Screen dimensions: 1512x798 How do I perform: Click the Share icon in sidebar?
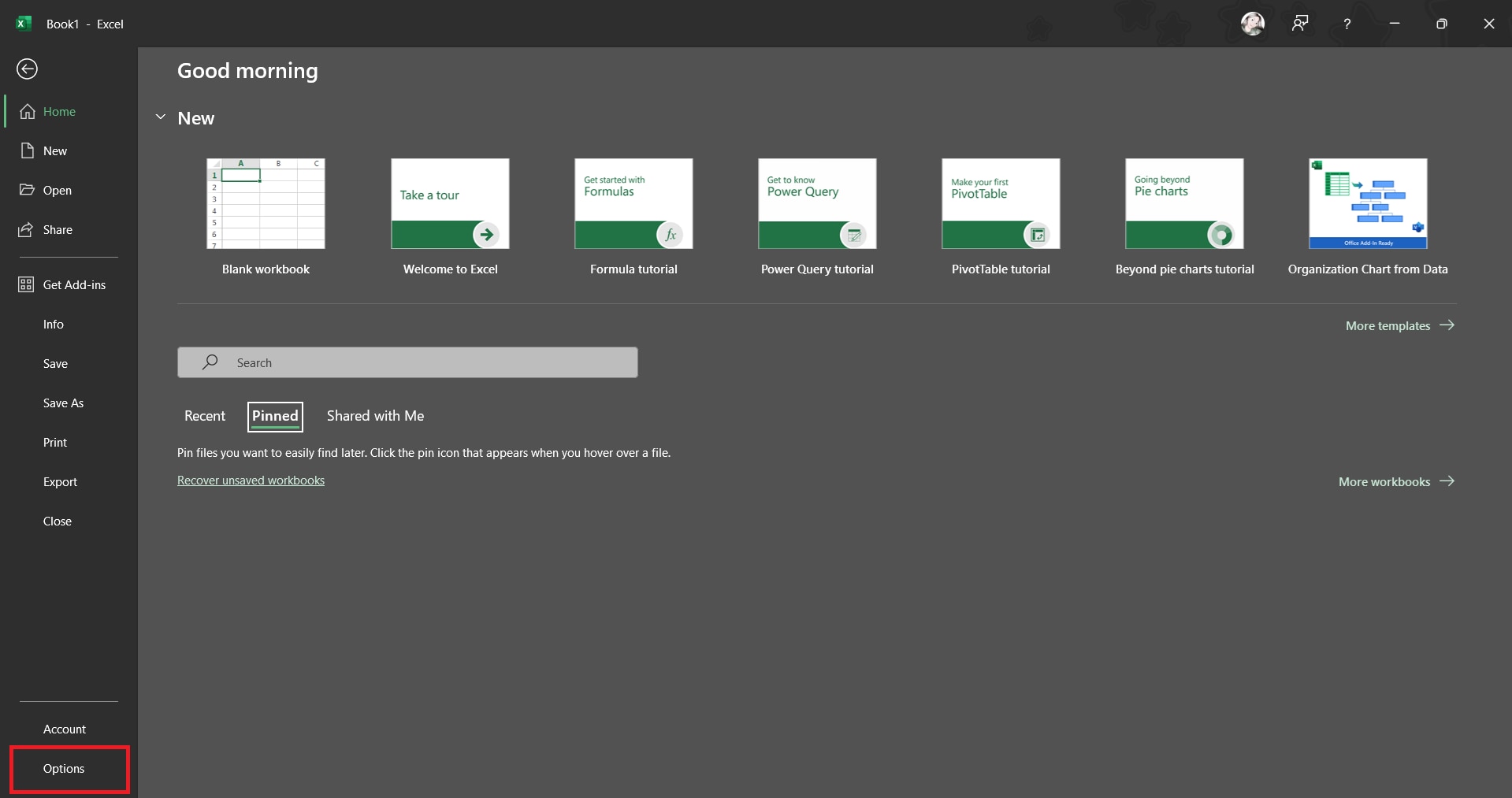pos(27,229)
